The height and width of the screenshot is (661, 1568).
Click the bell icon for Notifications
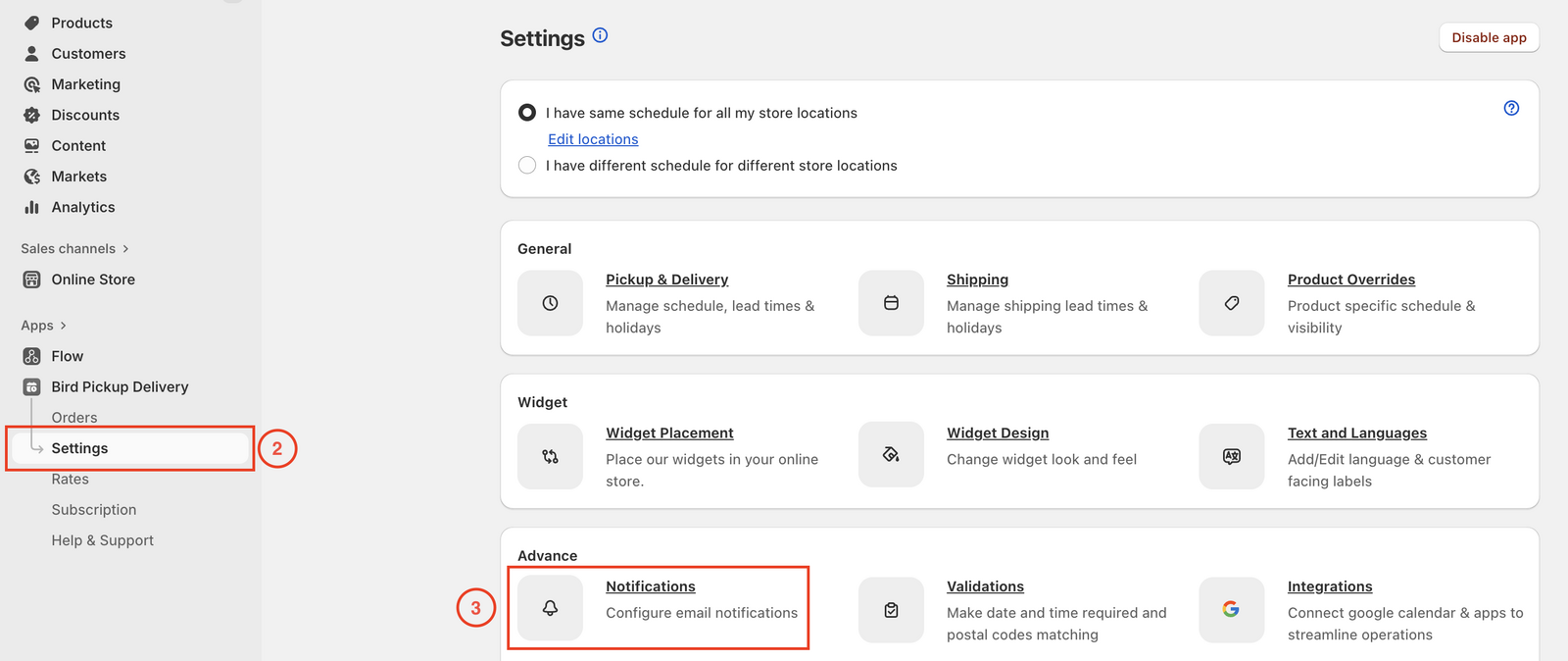(x=551, y=608)
